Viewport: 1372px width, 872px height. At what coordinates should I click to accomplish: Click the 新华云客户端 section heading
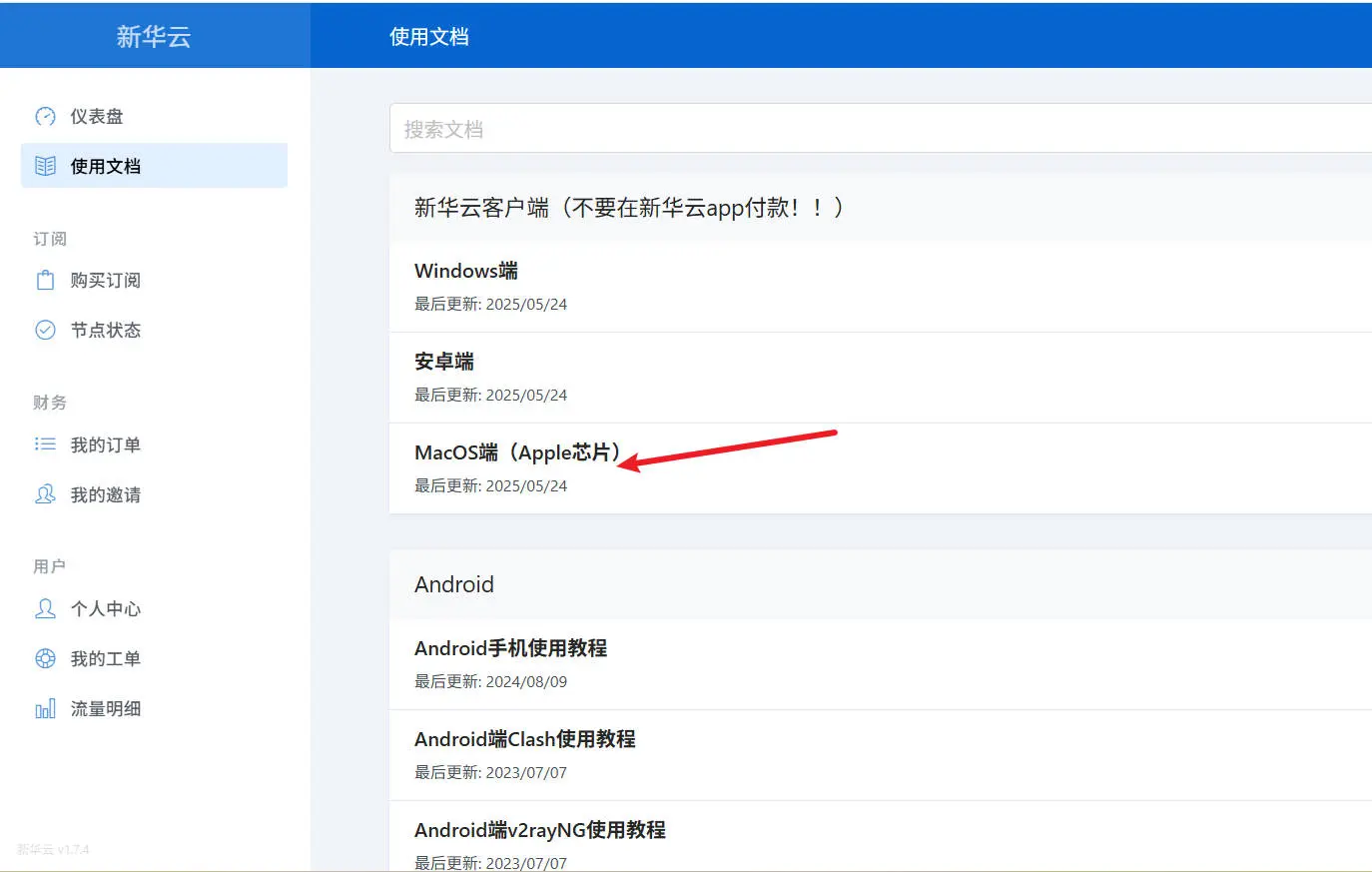tap(629, 208)
